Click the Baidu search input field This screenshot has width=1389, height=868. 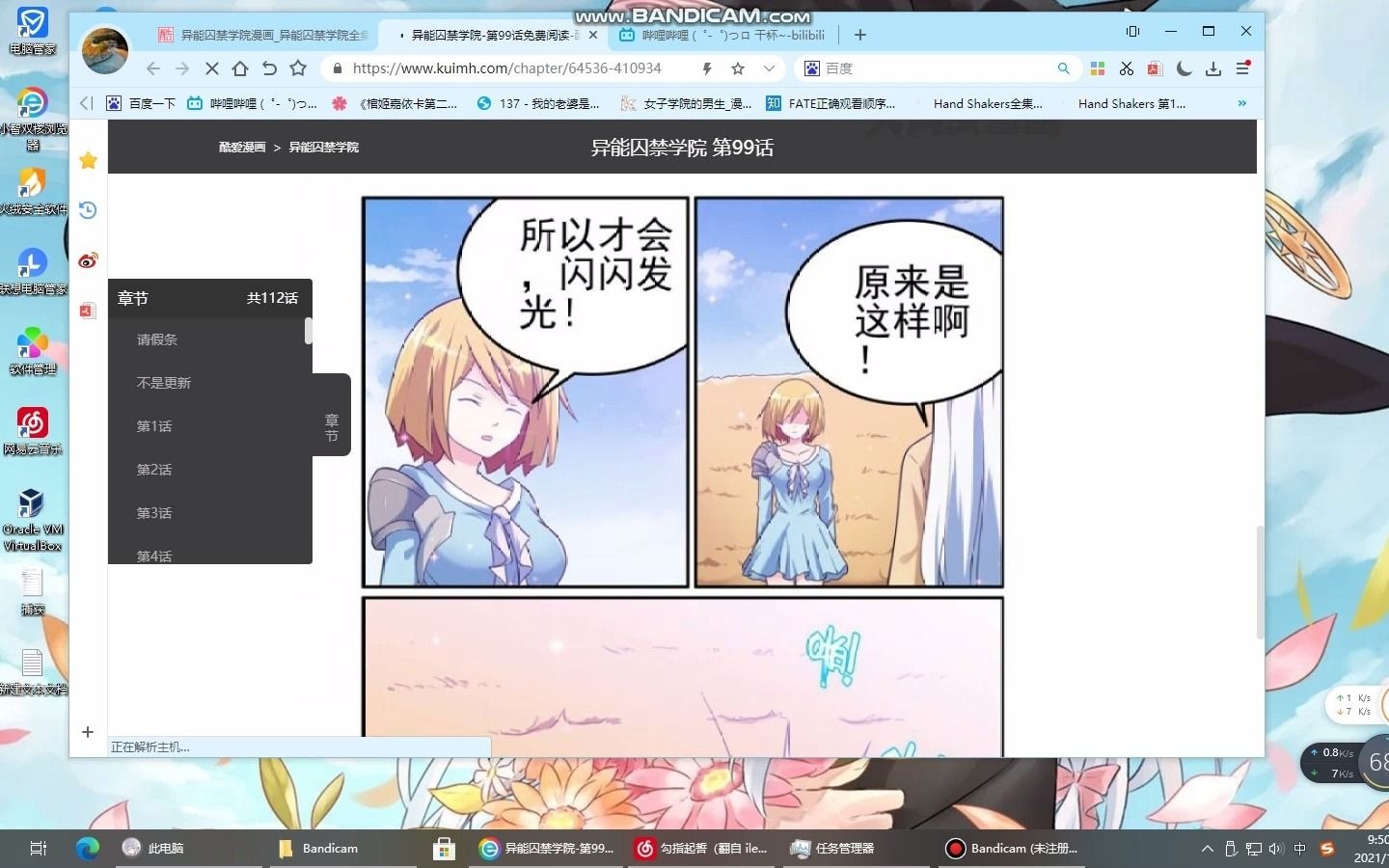[x=936, y=68]
